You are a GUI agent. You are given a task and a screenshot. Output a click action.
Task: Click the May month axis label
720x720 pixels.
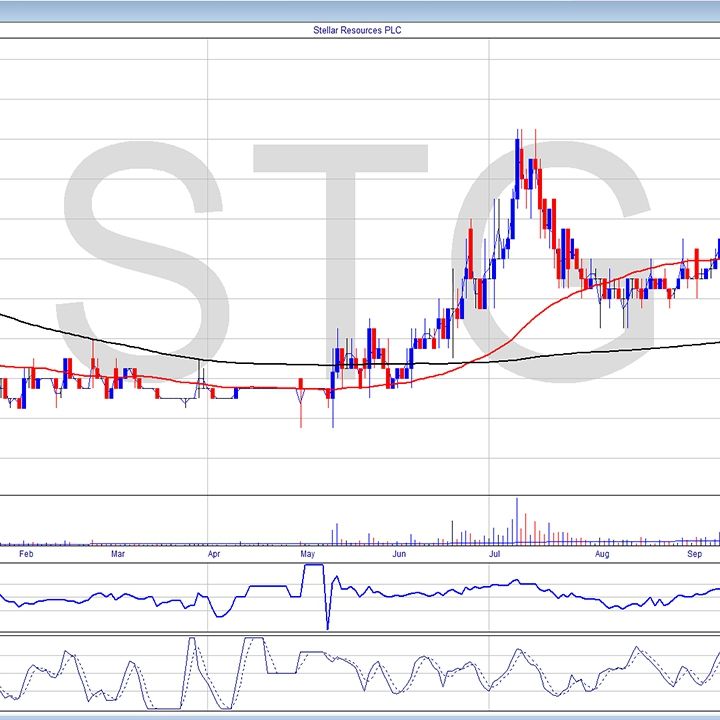[308, 553]
